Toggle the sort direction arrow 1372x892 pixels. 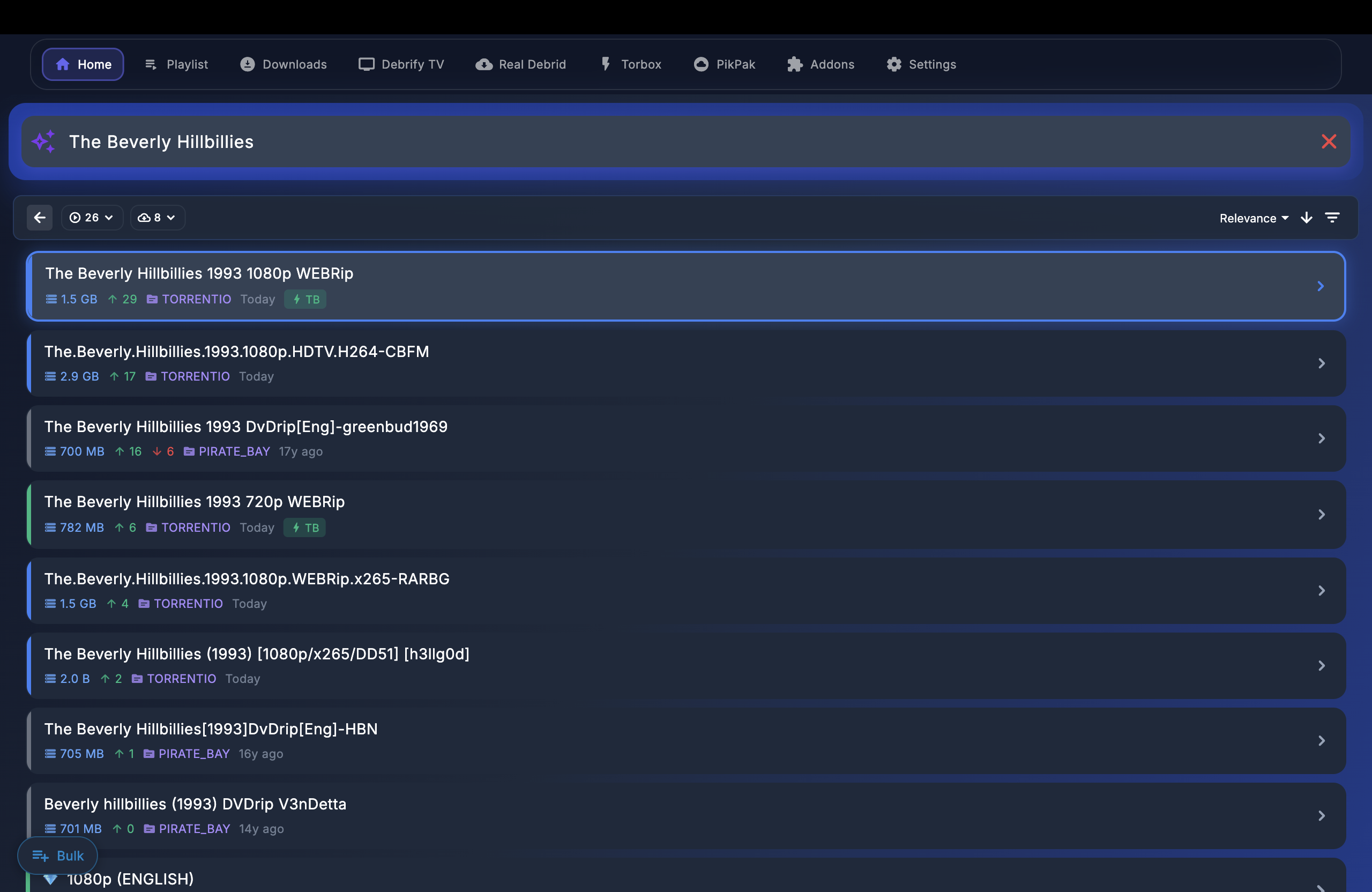1306,218
